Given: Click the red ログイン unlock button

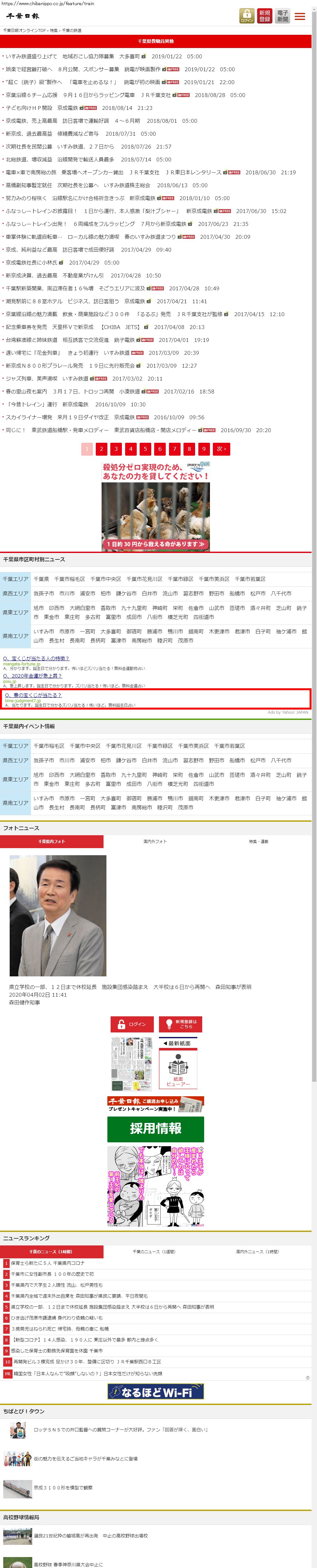Looking at the screenshot, I should point(132,1024).
